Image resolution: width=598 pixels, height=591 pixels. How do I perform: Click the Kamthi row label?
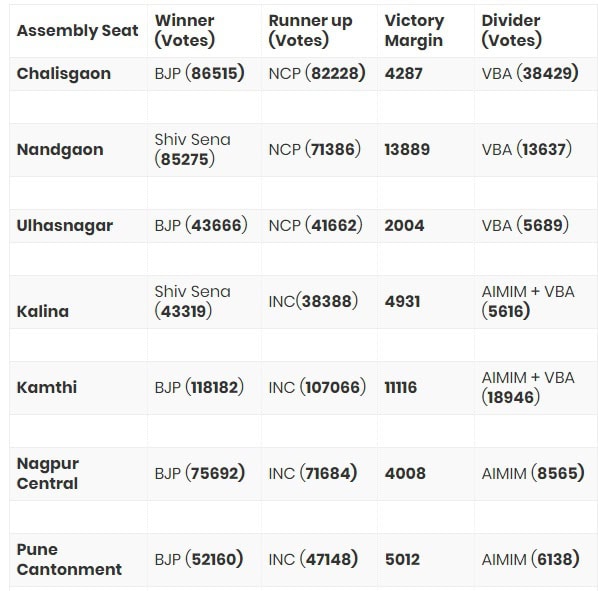[x=47, y=387]
